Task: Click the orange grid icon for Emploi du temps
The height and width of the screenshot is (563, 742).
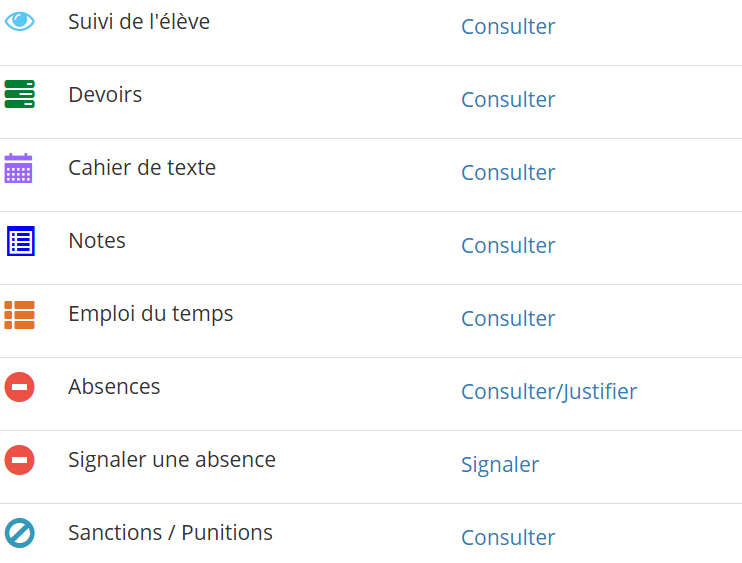Action: point(19,314)
